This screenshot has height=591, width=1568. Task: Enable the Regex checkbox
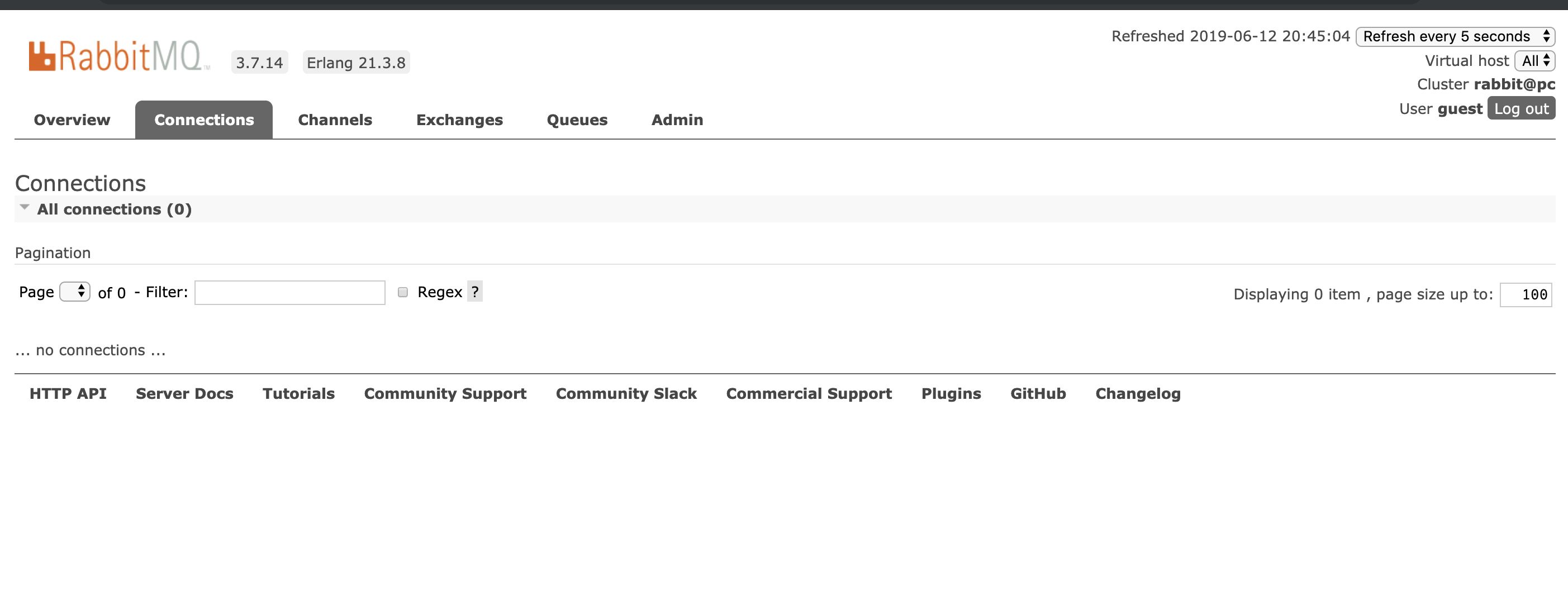402,292
